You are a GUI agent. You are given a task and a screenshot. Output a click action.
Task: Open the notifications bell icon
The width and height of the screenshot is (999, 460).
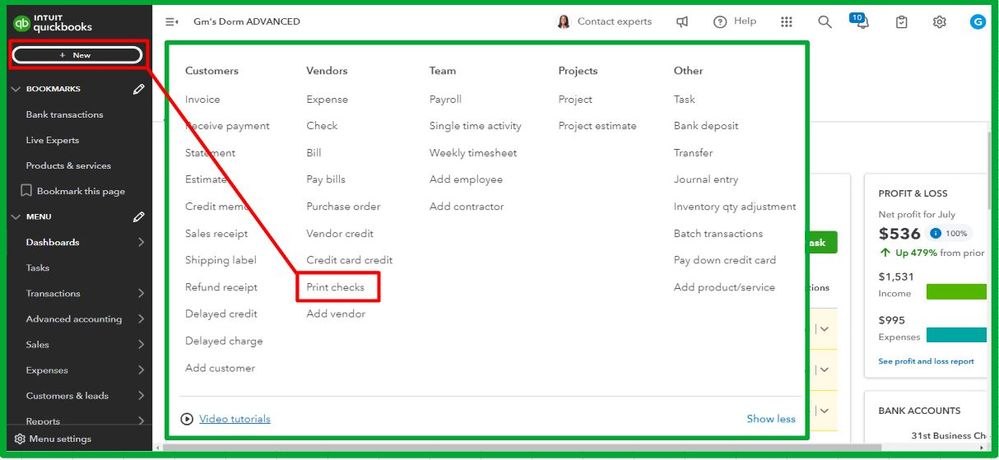(x=862, y=23)
